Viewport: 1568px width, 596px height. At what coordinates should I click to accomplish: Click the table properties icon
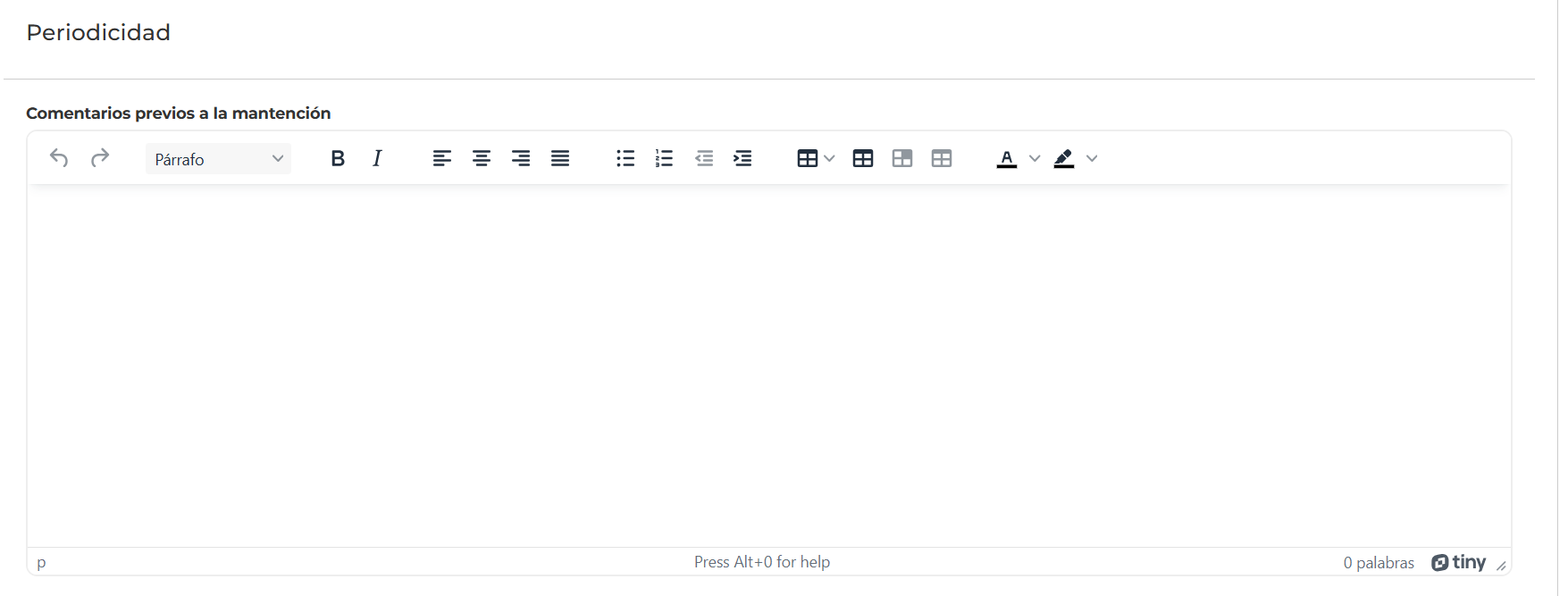[x=863, y=158]
